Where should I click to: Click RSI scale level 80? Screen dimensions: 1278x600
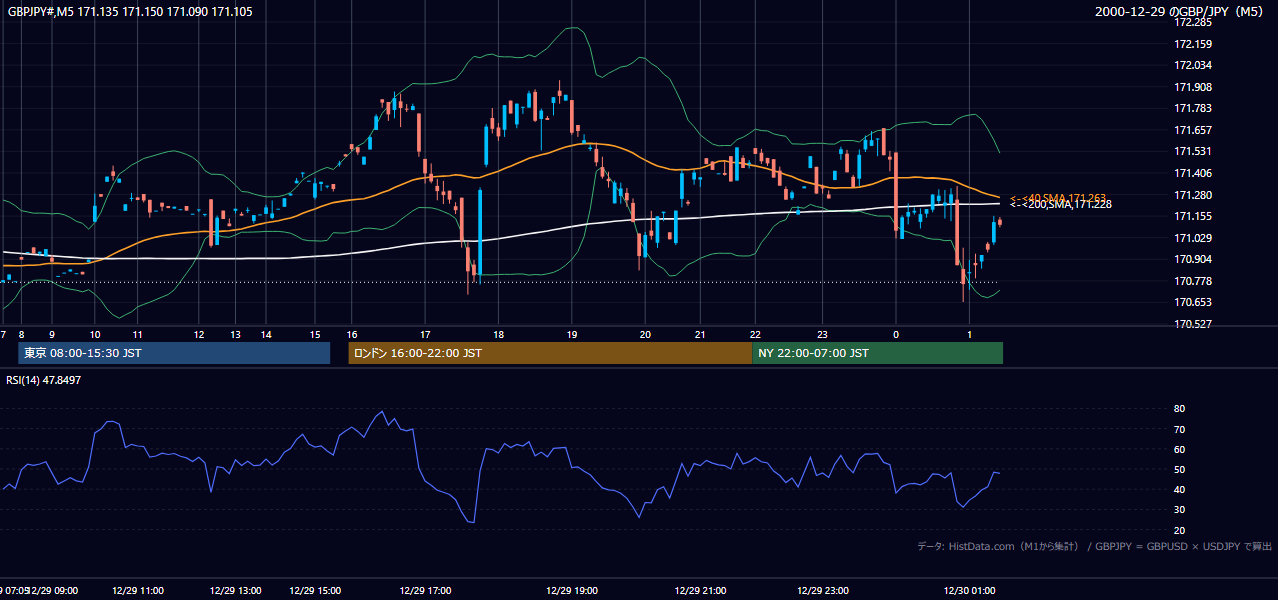coord(1179,409)
